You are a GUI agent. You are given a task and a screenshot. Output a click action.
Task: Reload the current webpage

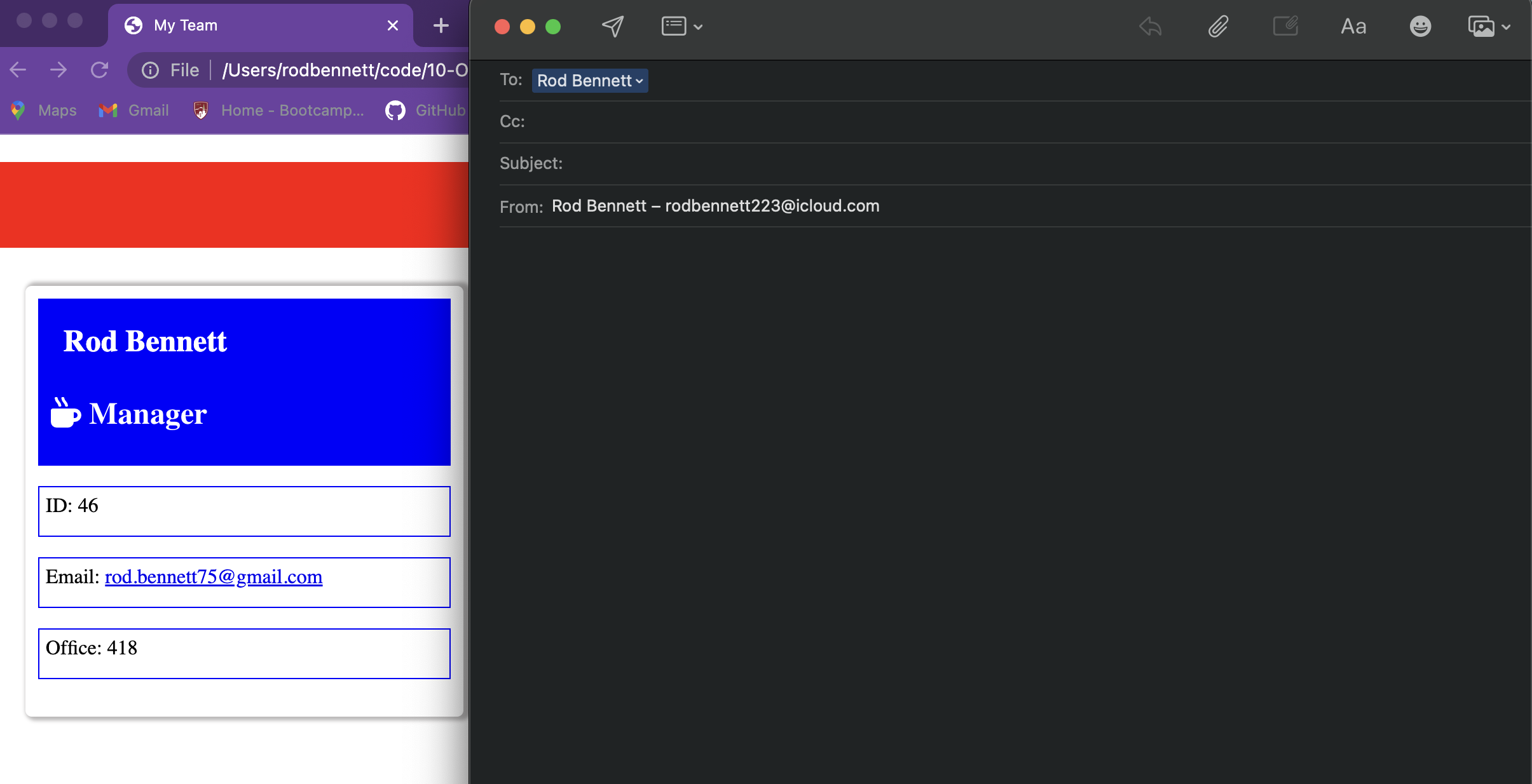[100, 69]
